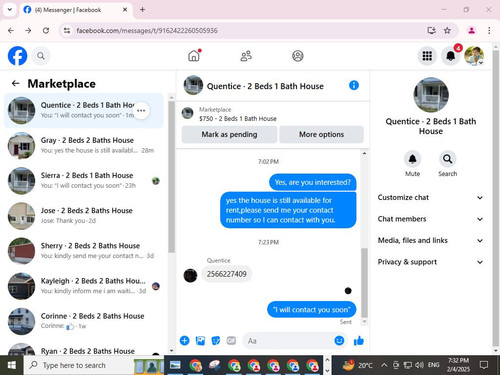This screenshot has height=375, width=500.
Task: Choose a sticker with the sticker icon
Action: click(x=216, y=341)
